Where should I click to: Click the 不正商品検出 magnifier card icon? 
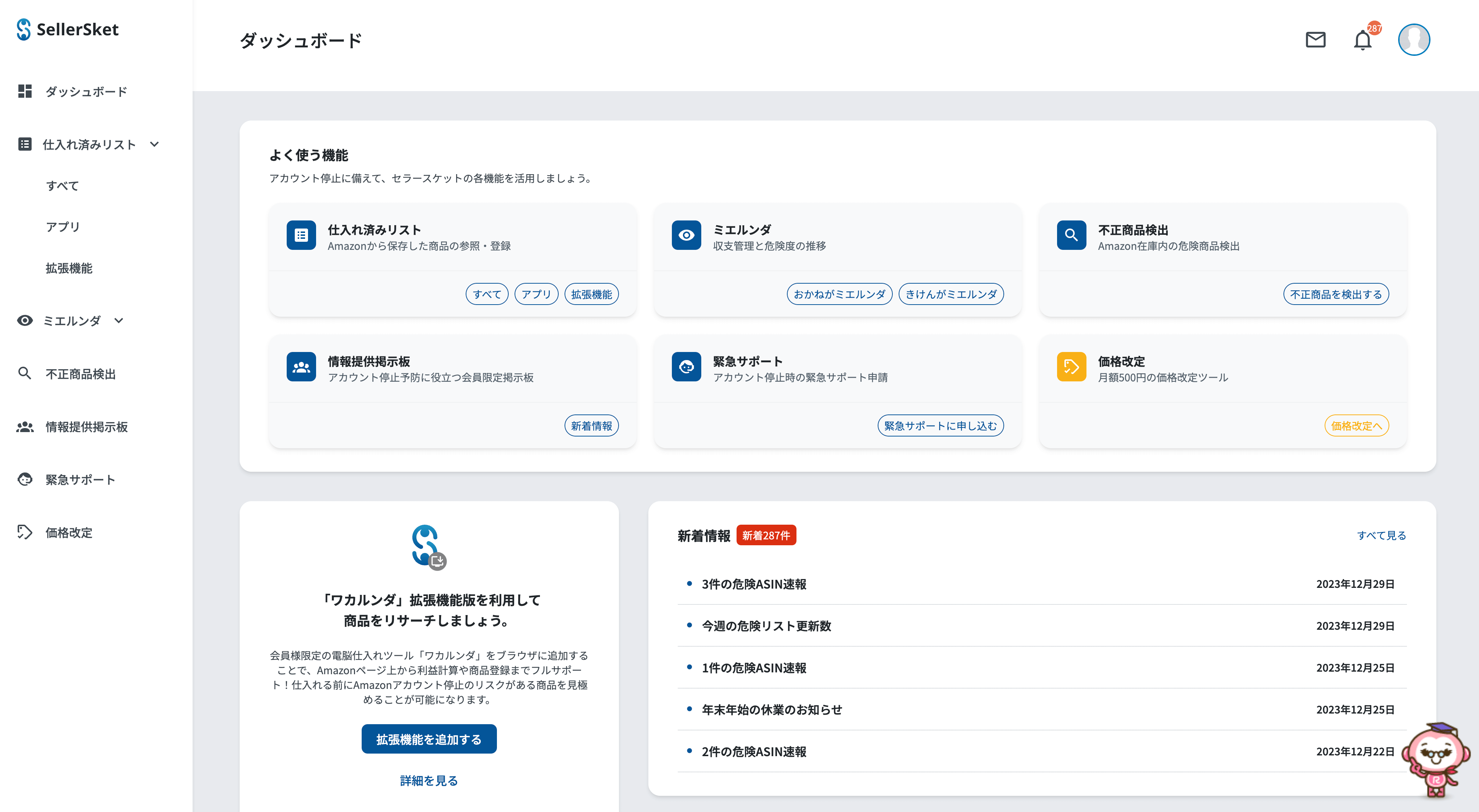coord(1071,235)
